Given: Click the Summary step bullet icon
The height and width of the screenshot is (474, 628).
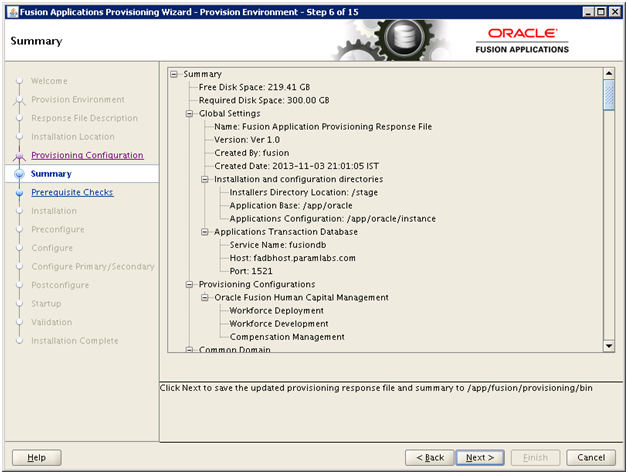Looking at the screenshot, I should click(x=19, y=174).
